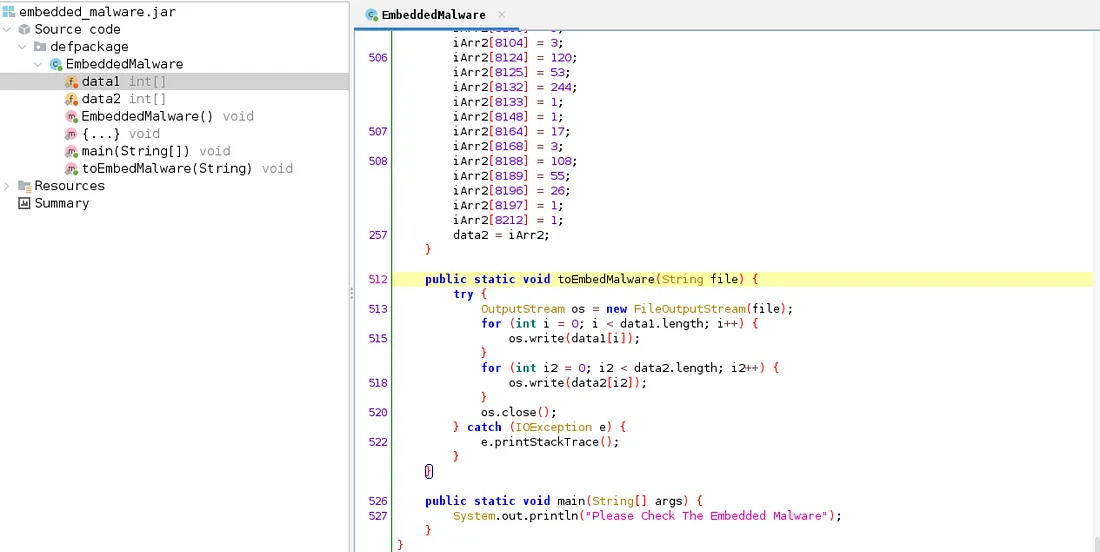This screenshot has height=552, width=1100.
Task: Expand the Resources node
Action: [7, 186]
